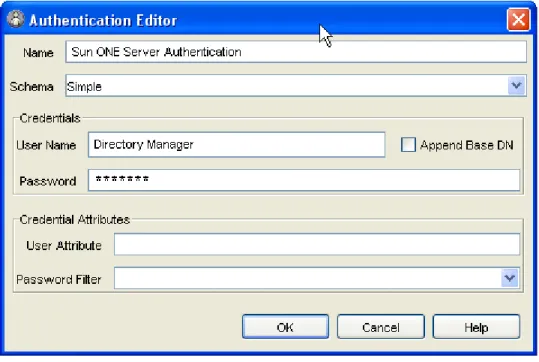Expand the Password Filter dropdown arrow
Screen dimensions: 539x362
[509, 278]
